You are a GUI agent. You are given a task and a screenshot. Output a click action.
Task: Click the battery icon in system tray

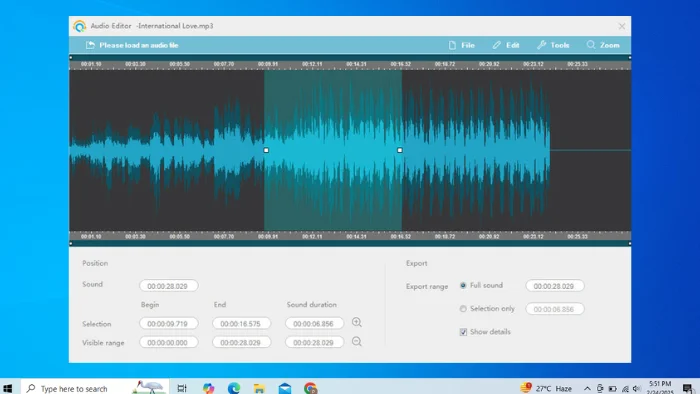tap(612, 389)
